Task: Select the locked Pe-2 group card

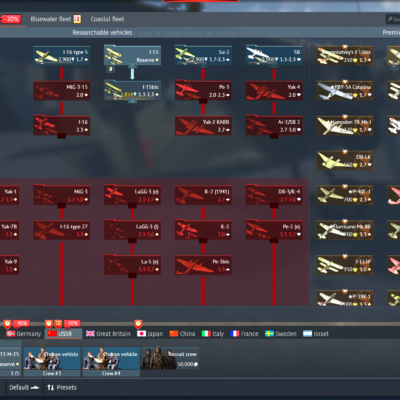Action: click(274, 230)
